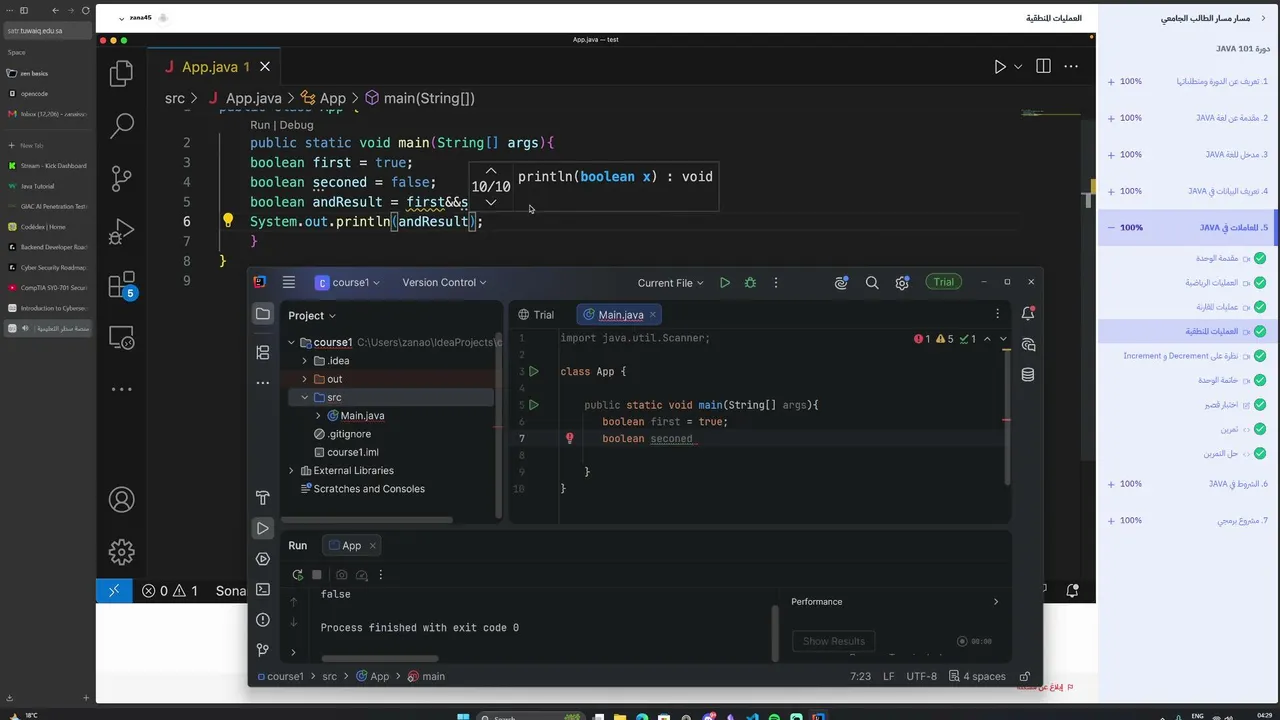Click IntelliJ green Run button in toolbar

(725, 283)
